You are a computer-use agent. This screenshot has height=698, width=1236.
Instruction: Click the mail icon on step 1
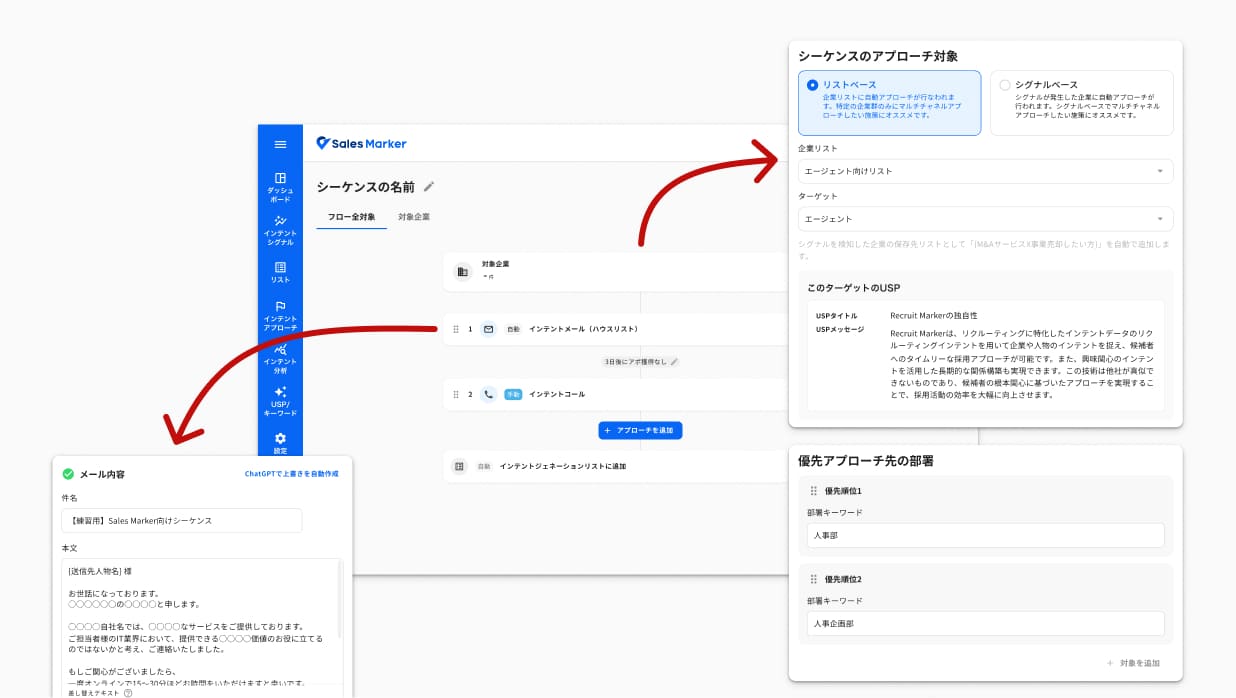[488, 329]
